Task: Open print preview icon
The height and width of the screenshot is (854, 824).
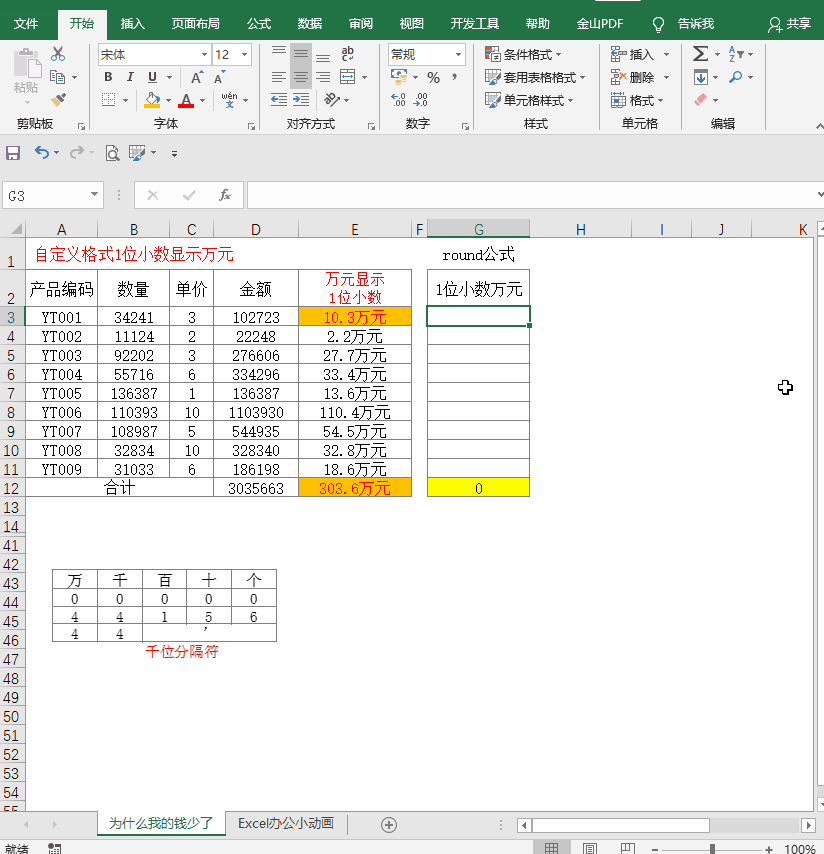Action: click(x=112, y=153)
